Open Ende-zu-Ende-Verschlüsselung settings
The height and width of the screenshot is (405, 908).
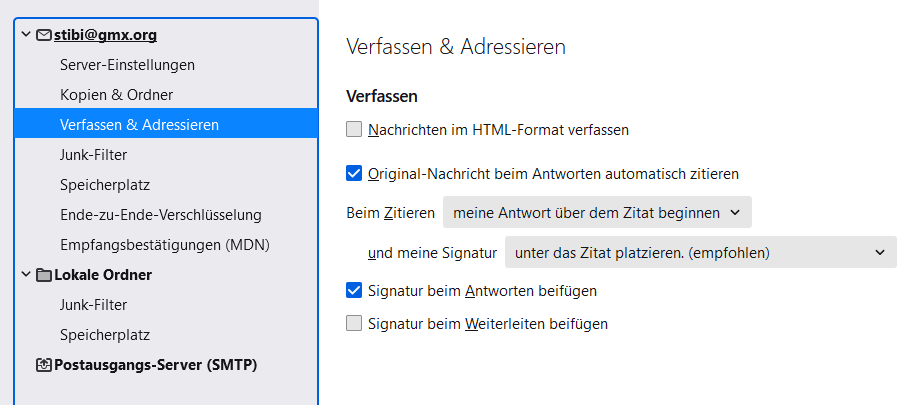point(160,215)
